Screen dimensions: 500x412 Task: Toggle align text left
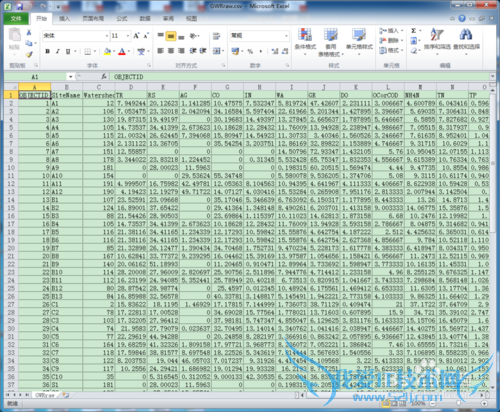point(160,51)
